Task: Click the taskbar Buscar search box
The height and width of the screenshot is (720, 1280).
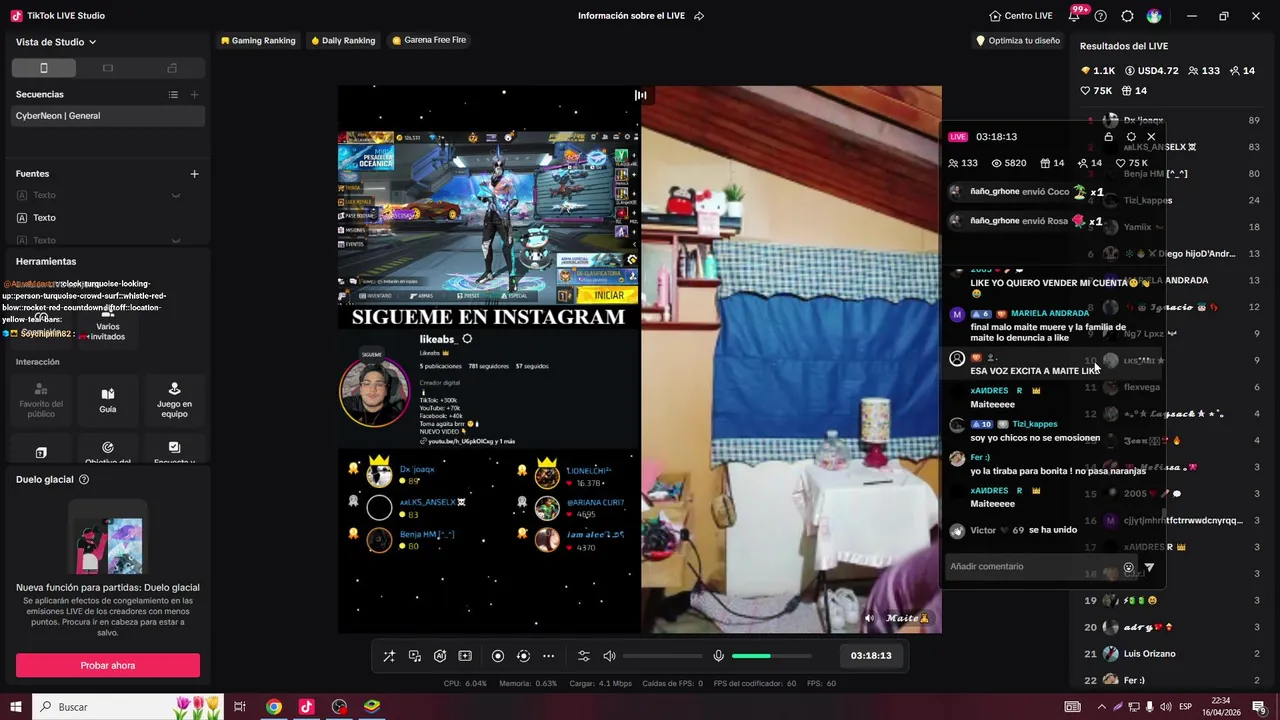Action: 130,707
